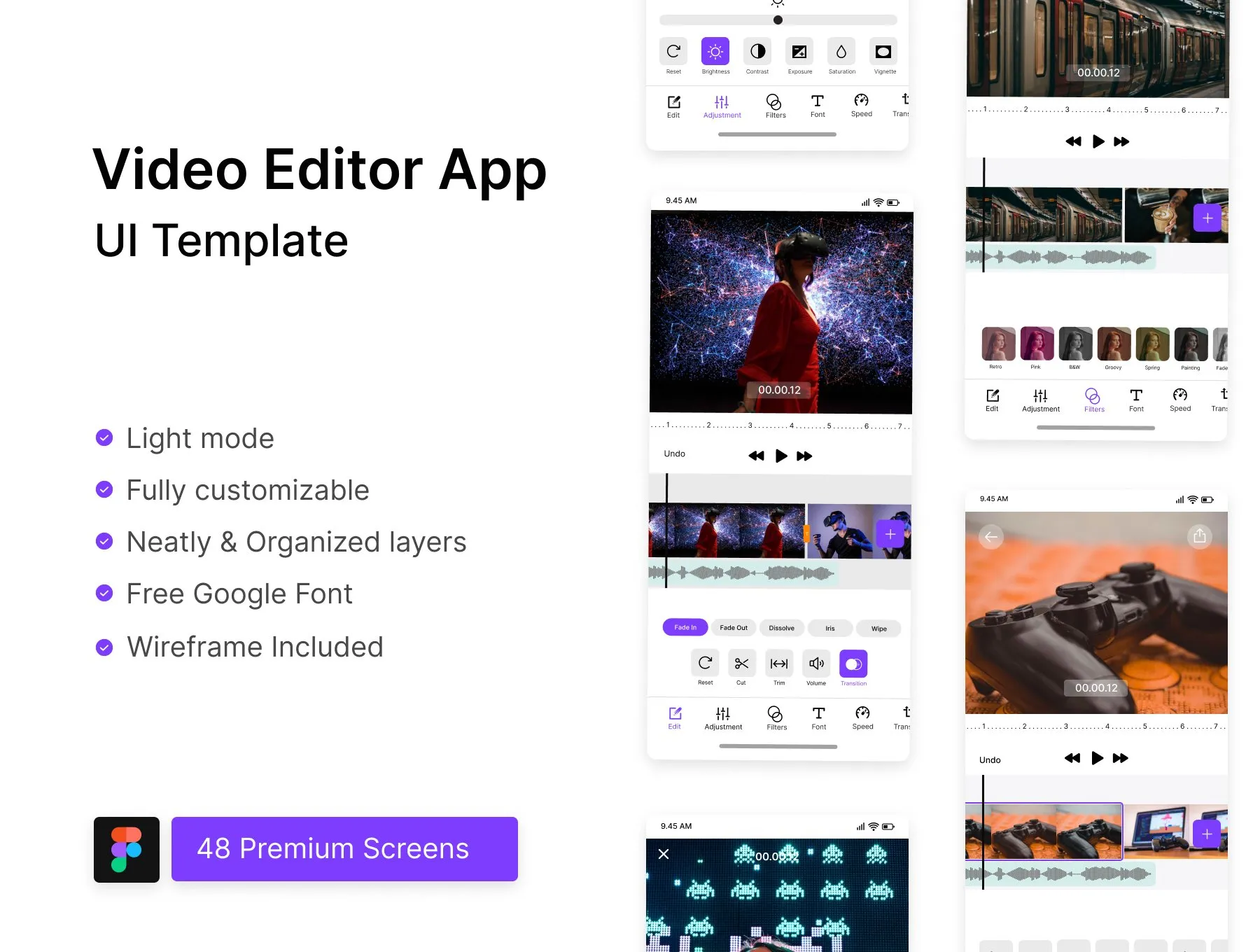Adjust the brightness slider handle
Viewport: 1260px width, 952px height.
tap(778, 20)
